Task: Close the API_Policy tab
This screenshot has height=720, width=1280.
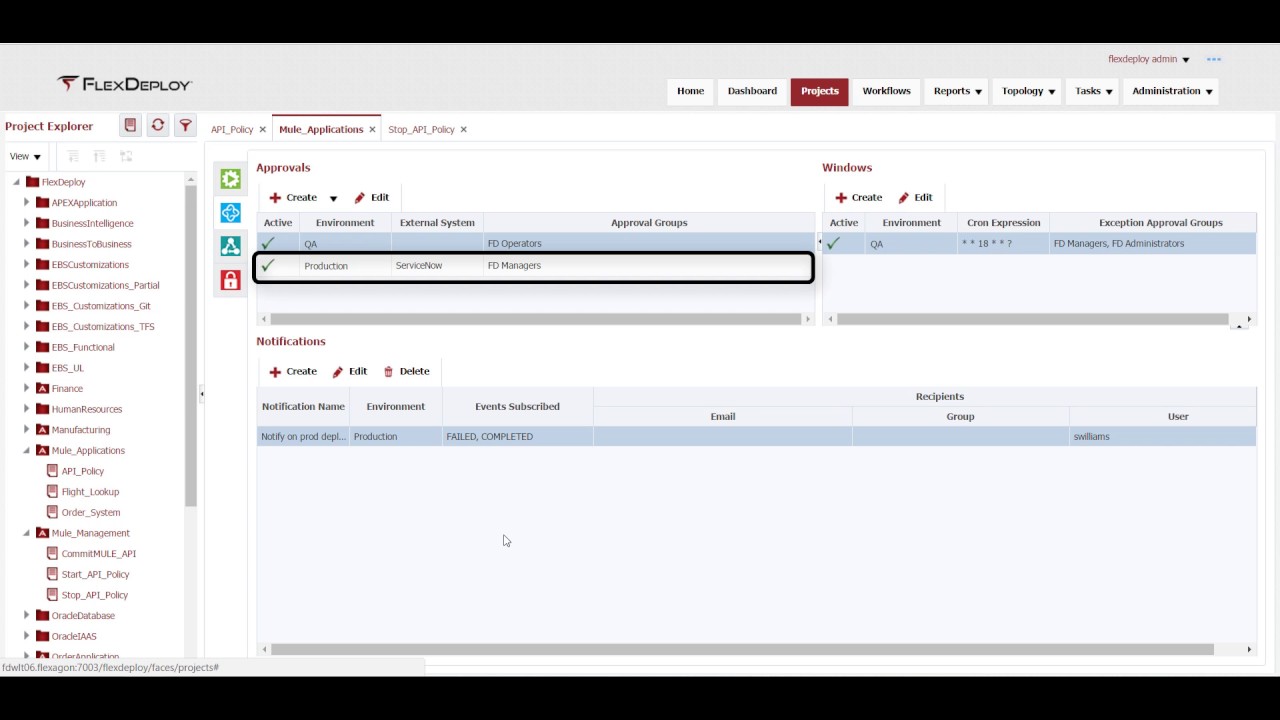Action: pos(263,129)
